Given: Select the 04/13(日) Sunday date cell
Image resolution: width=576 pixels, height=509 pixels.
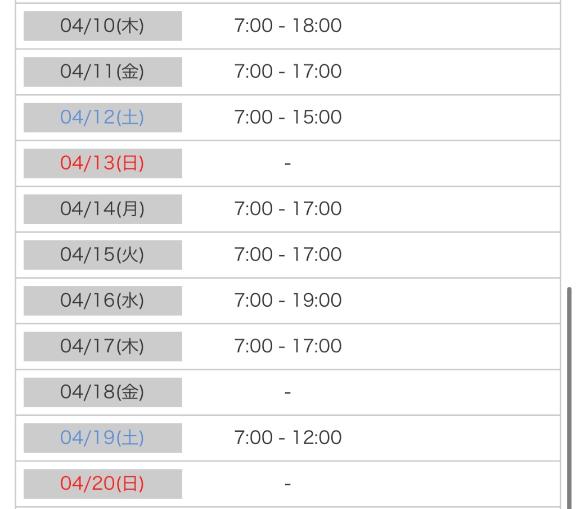Looking at the screenshot, I should click(103, 163).
